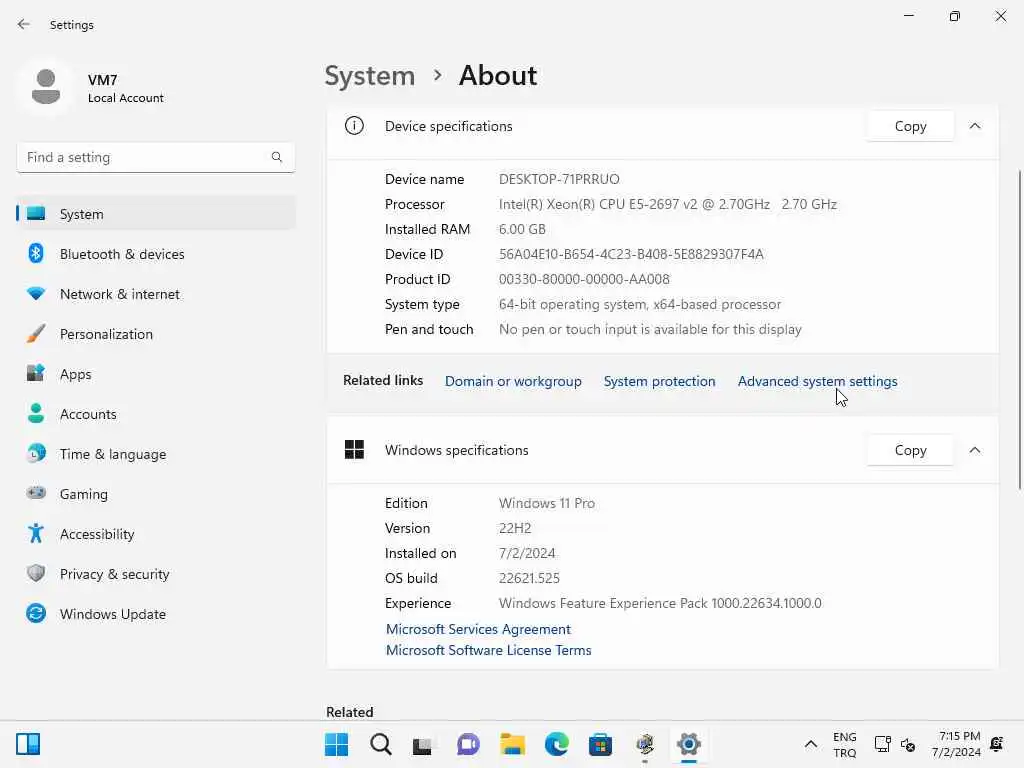The height and width of the screenshot is (768, 1024).
Task: Open taskbar Search magnifier
Action: (x=381, y=744)
